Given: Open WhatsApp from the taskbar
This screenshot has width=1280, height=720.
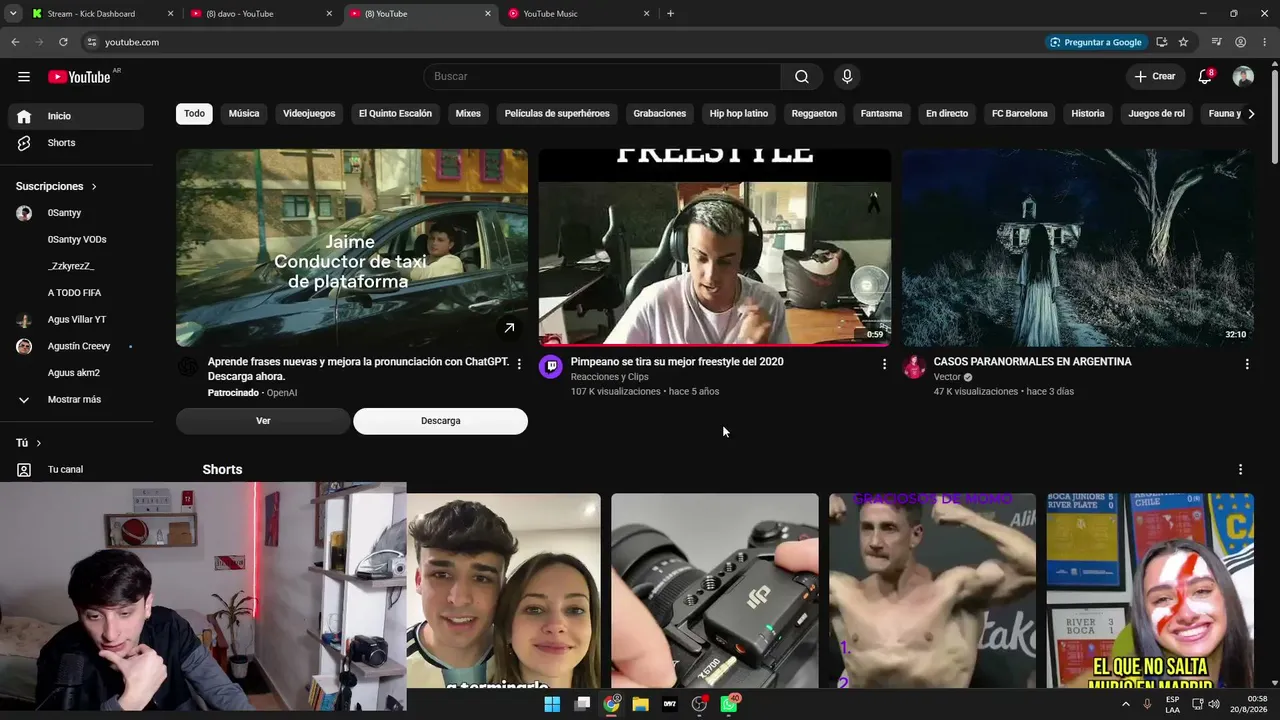Looking at the screenshot, I should click(729, 704).
